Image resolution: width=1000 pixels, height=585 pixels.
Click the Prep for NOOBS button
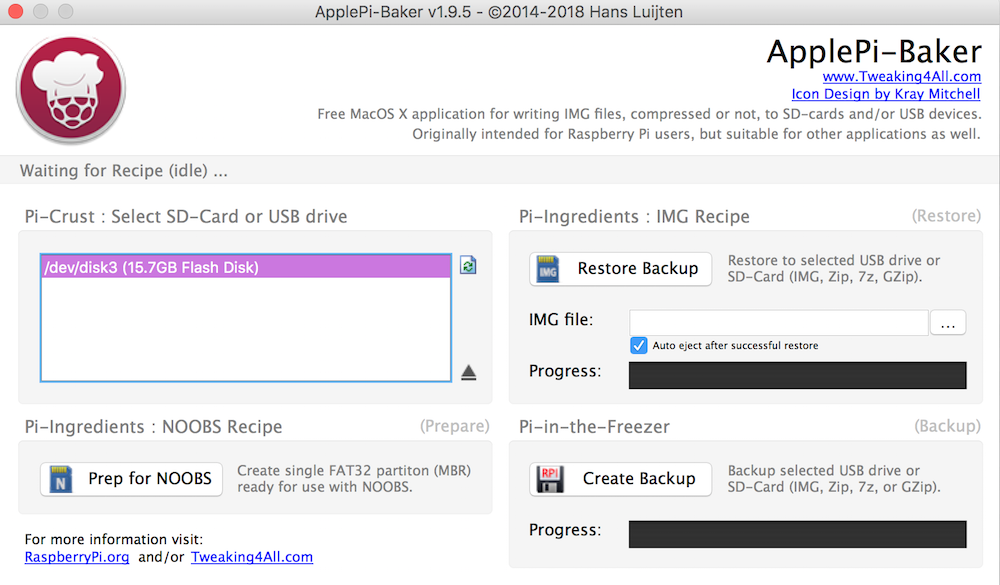(131, 479)
